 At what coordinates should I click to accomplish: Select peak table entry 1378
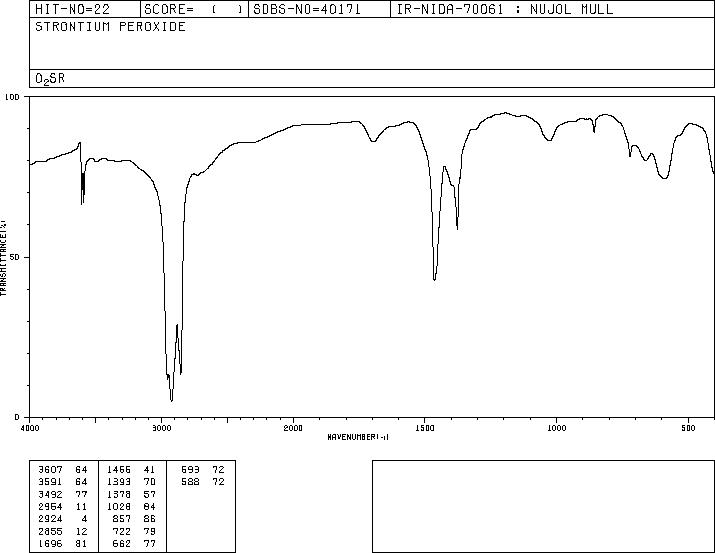click(x=119, y=494)
